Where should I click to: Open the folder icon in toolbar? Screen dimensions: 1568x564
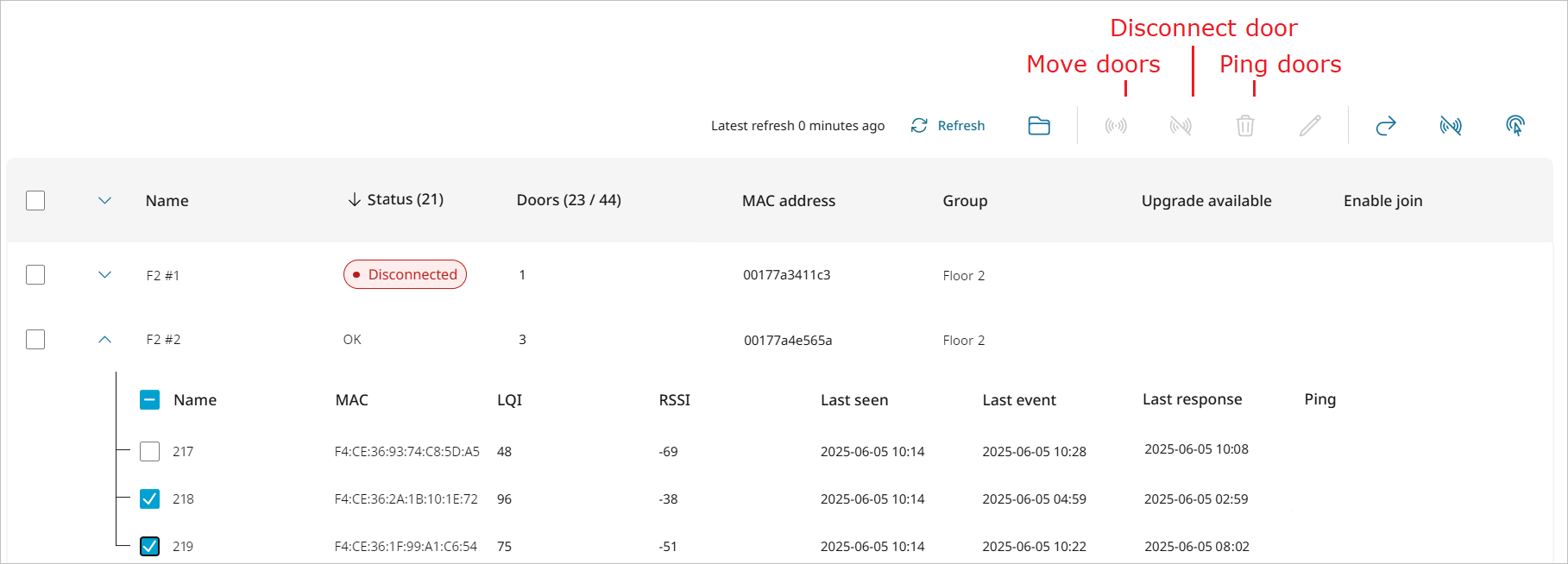[x=1039, y=126]
